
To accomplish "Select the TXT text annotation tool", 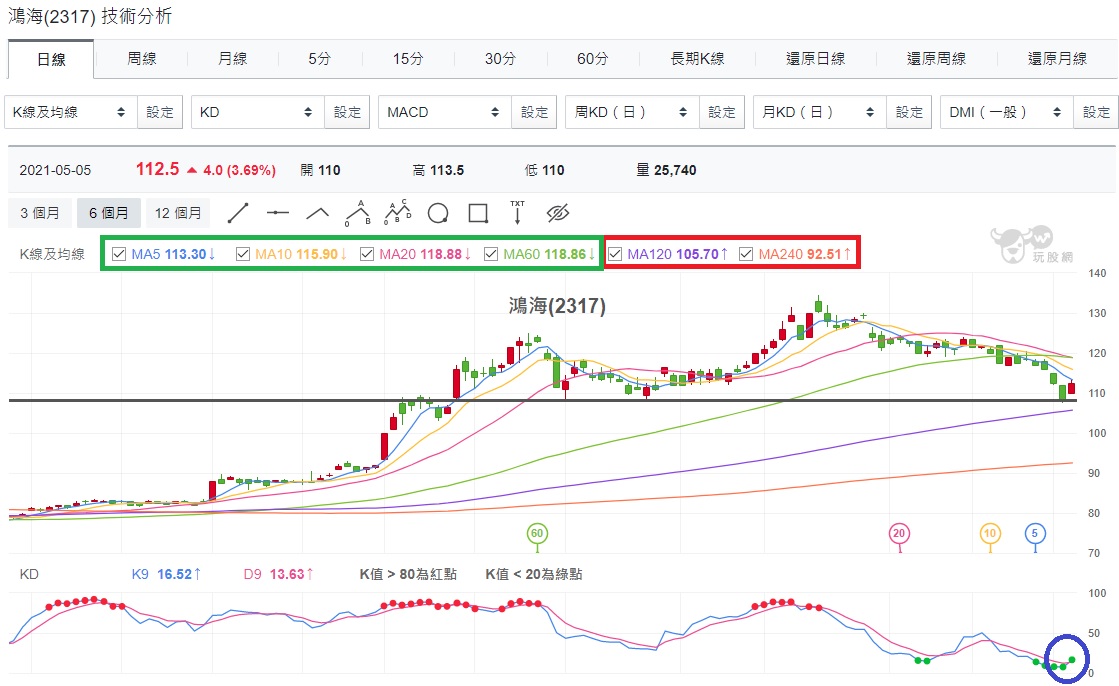I will coord(517,213).
